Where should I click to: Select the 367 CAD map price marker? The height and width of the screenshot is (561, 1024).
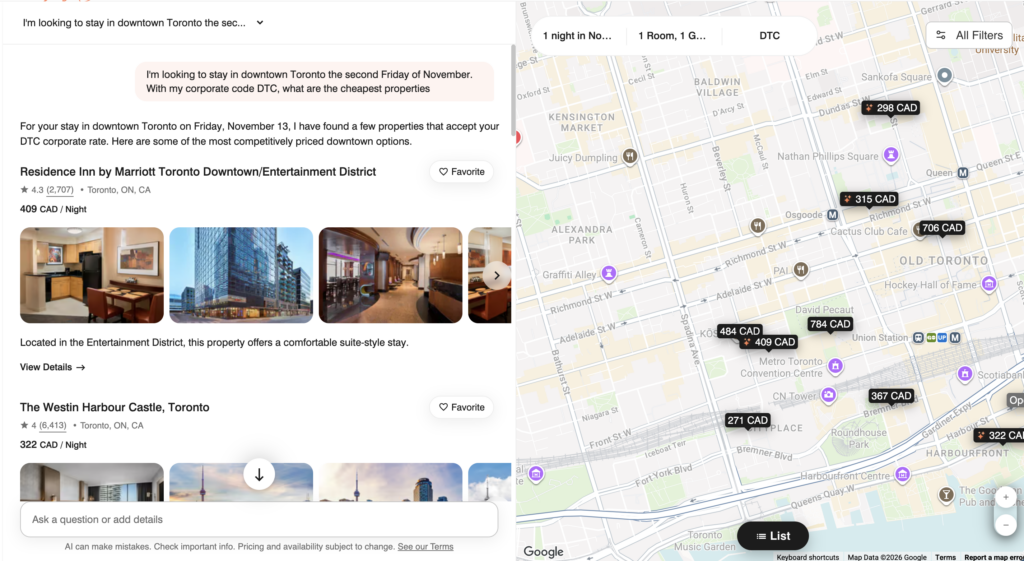(x=891, y=396)
